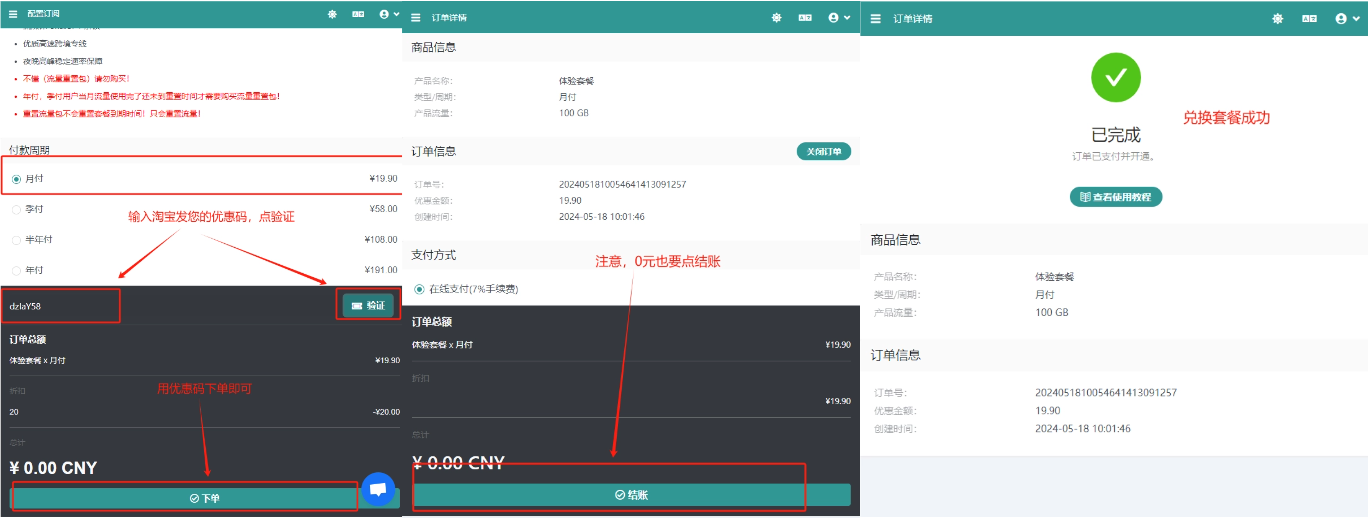Open hamburger menu in rightmost 订单详情 panel

(x=876, y=18)
